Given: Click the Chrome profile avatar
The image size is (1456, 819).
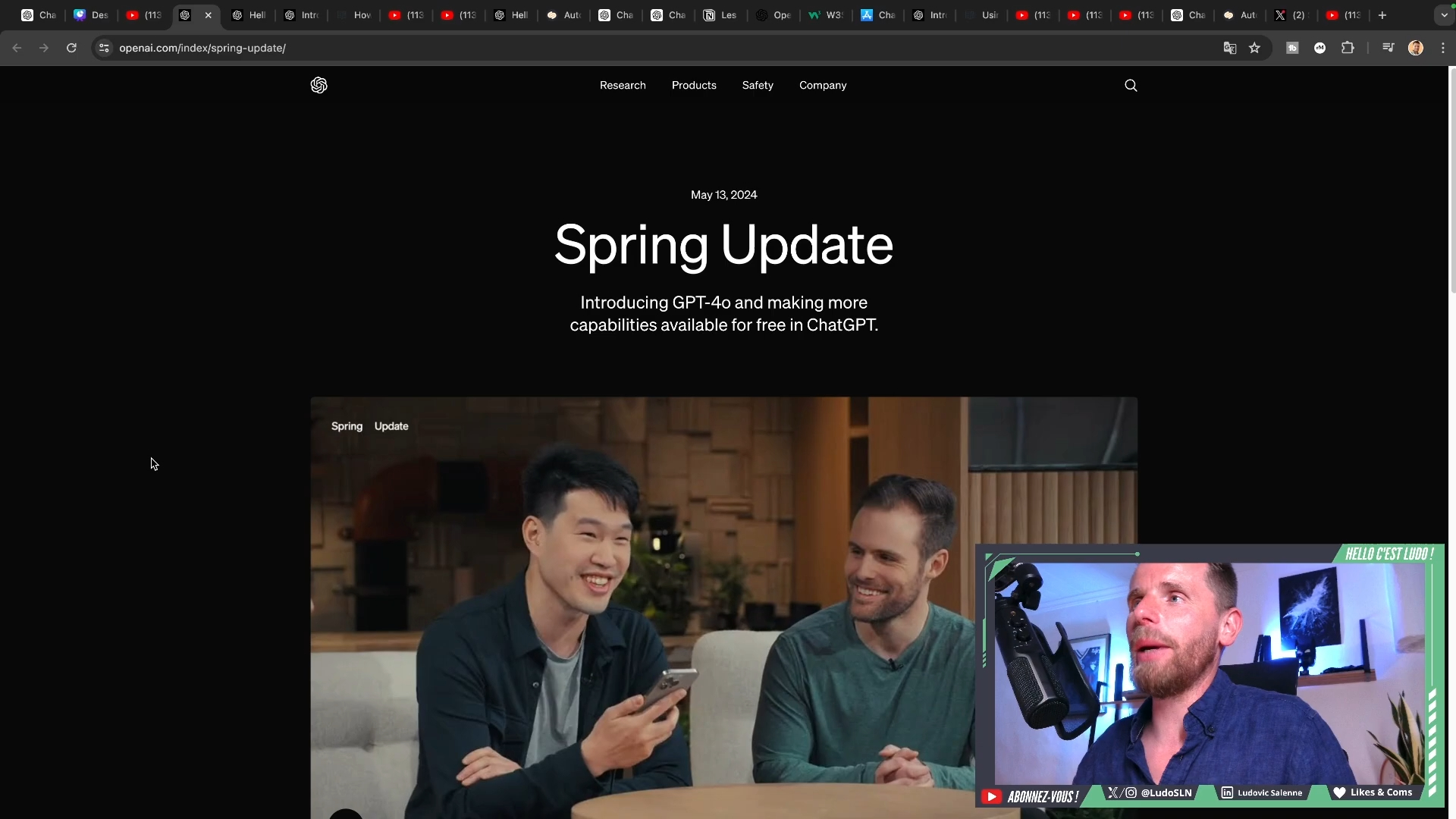Looking at the screenshot, I should point(1416,48).
